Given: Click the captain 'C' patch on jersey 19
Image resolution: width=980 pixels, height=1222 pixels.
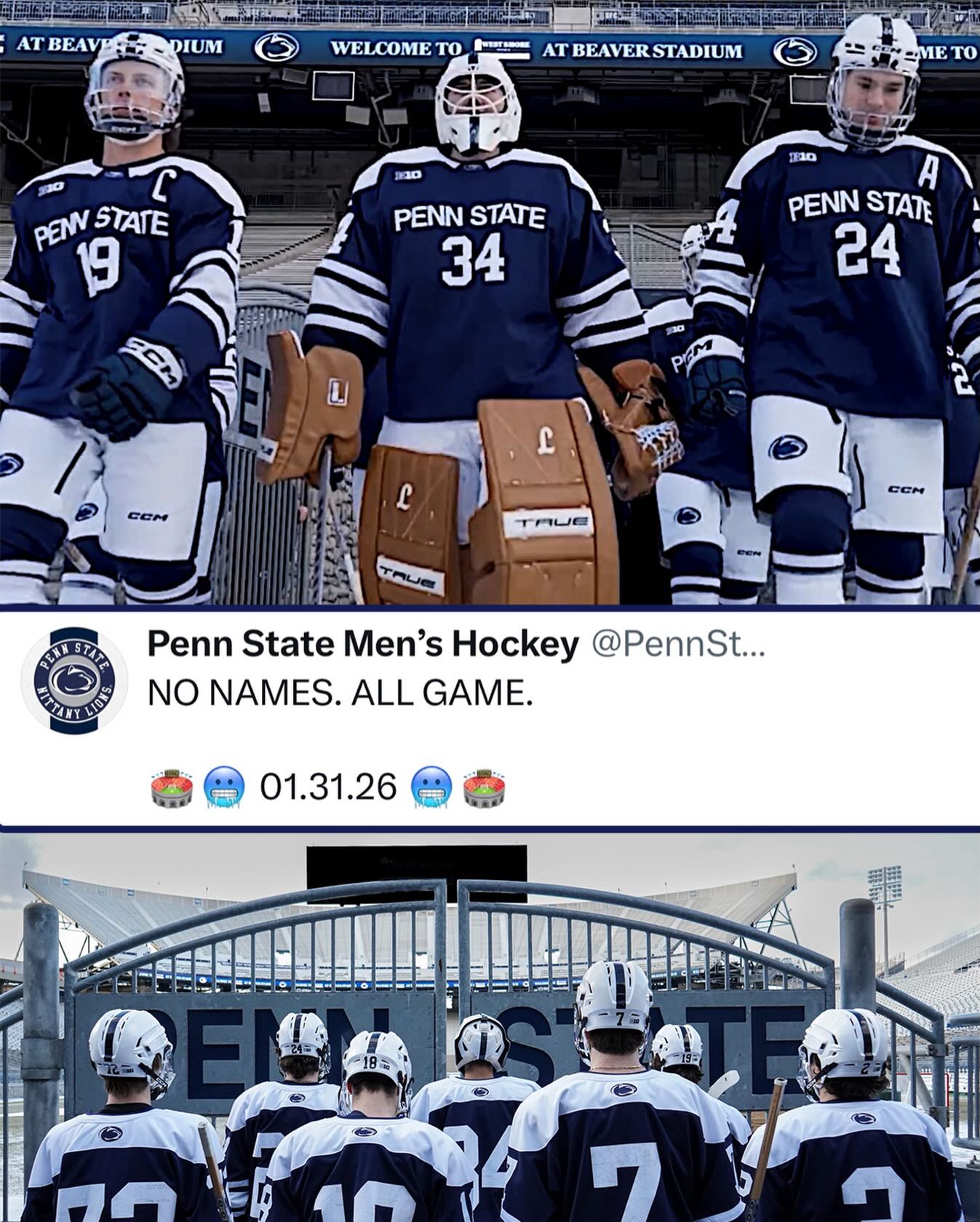Looking at the screenshot, I should (x=161, y=190).
